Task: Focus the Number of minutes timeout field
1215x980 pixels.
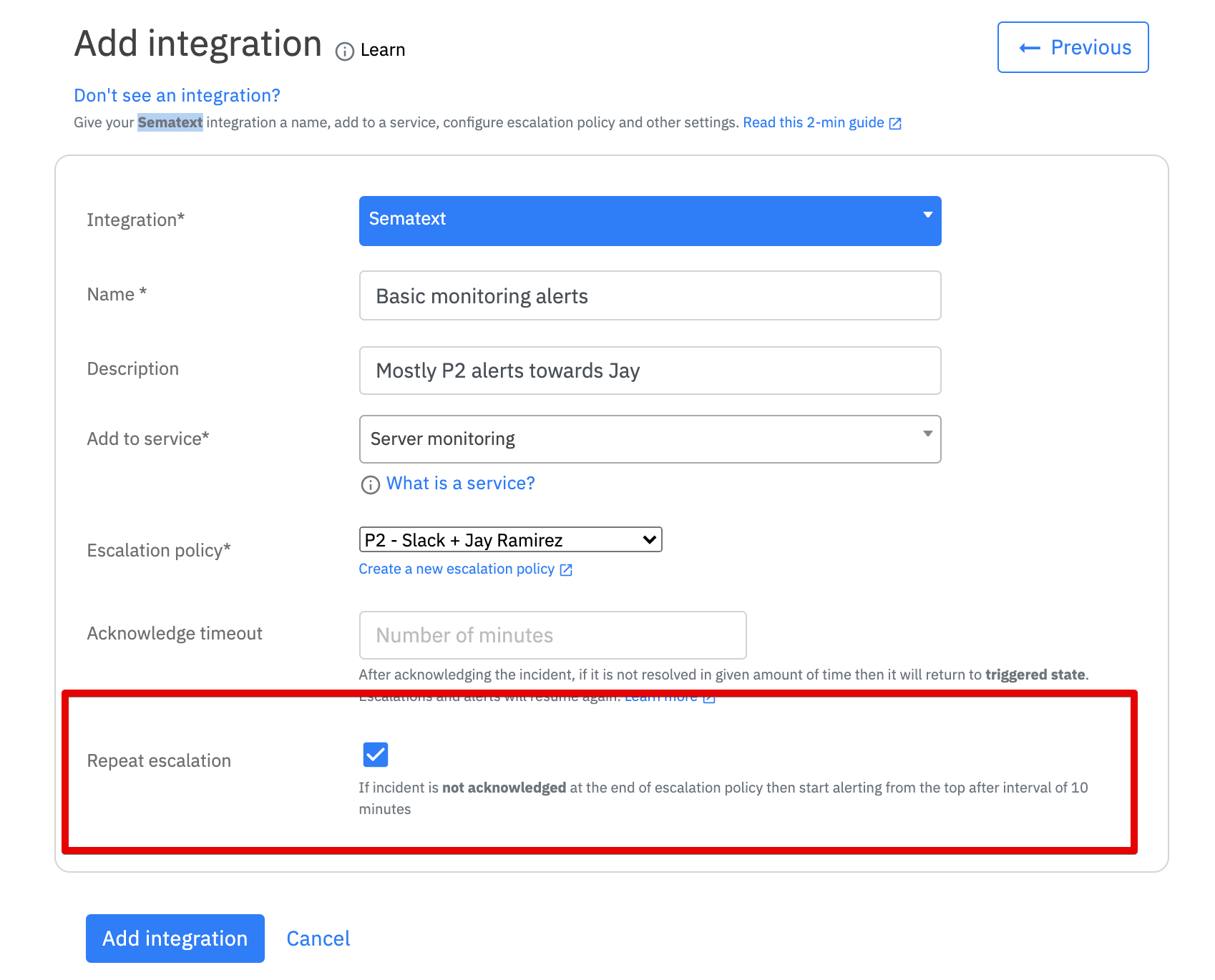Action: click(552, 635)
